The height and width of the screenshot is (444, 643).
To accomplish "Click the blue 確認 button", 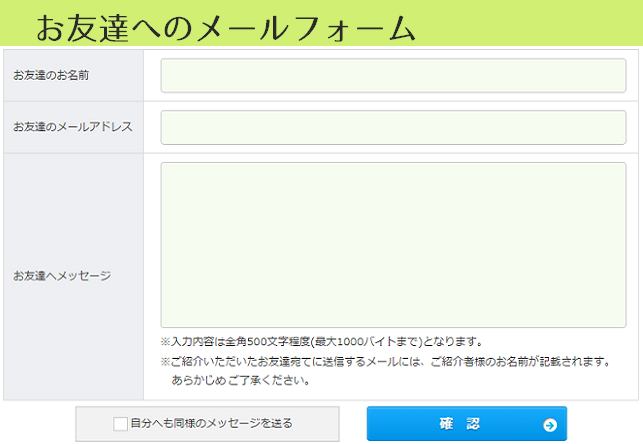I will (467, 424).
